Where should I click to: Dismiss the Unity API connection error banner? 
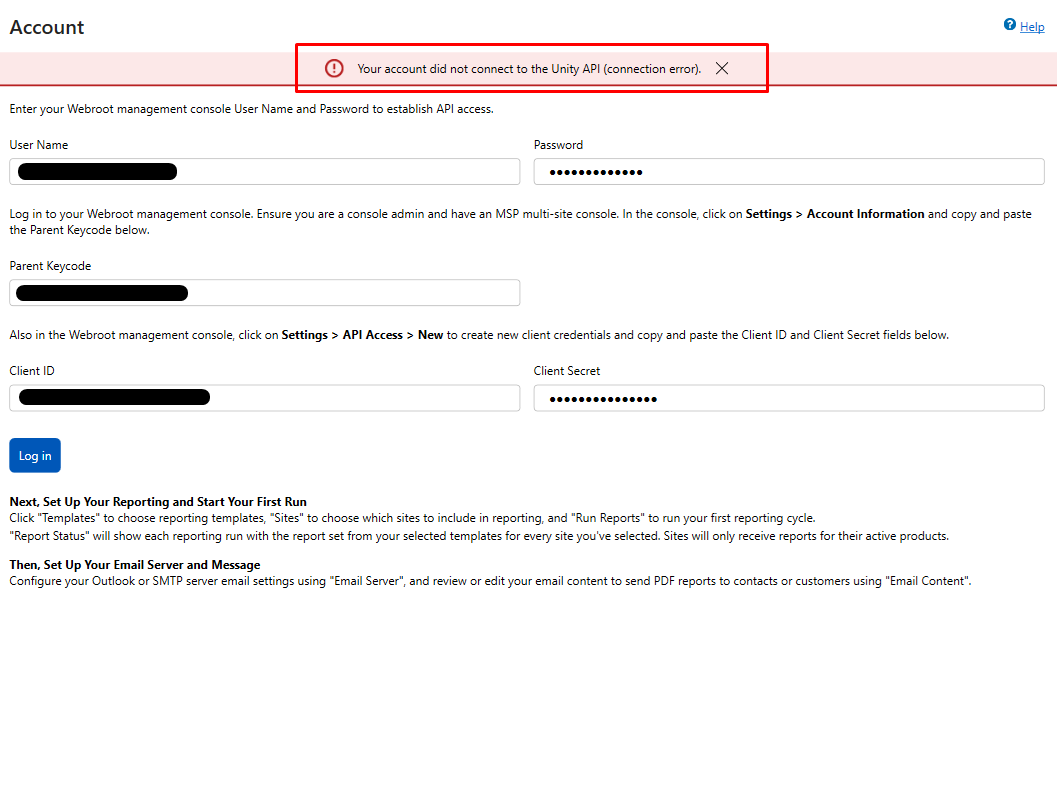(x=722, y=68)
